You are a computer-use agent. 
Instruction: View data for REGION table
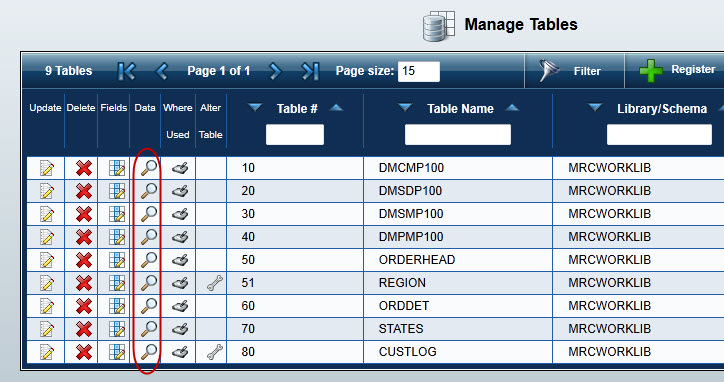(149, 283)
